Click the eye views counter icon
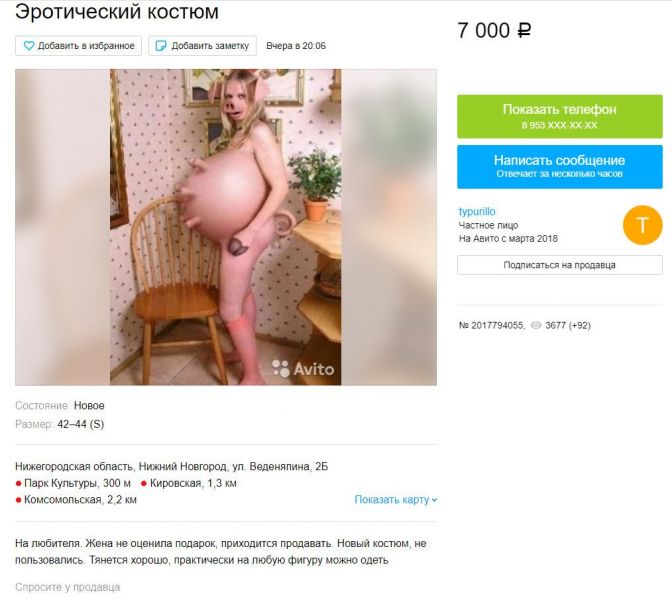The width and height of the screenshot is (672, 600). pyautogui.click(x=536, y=325)
